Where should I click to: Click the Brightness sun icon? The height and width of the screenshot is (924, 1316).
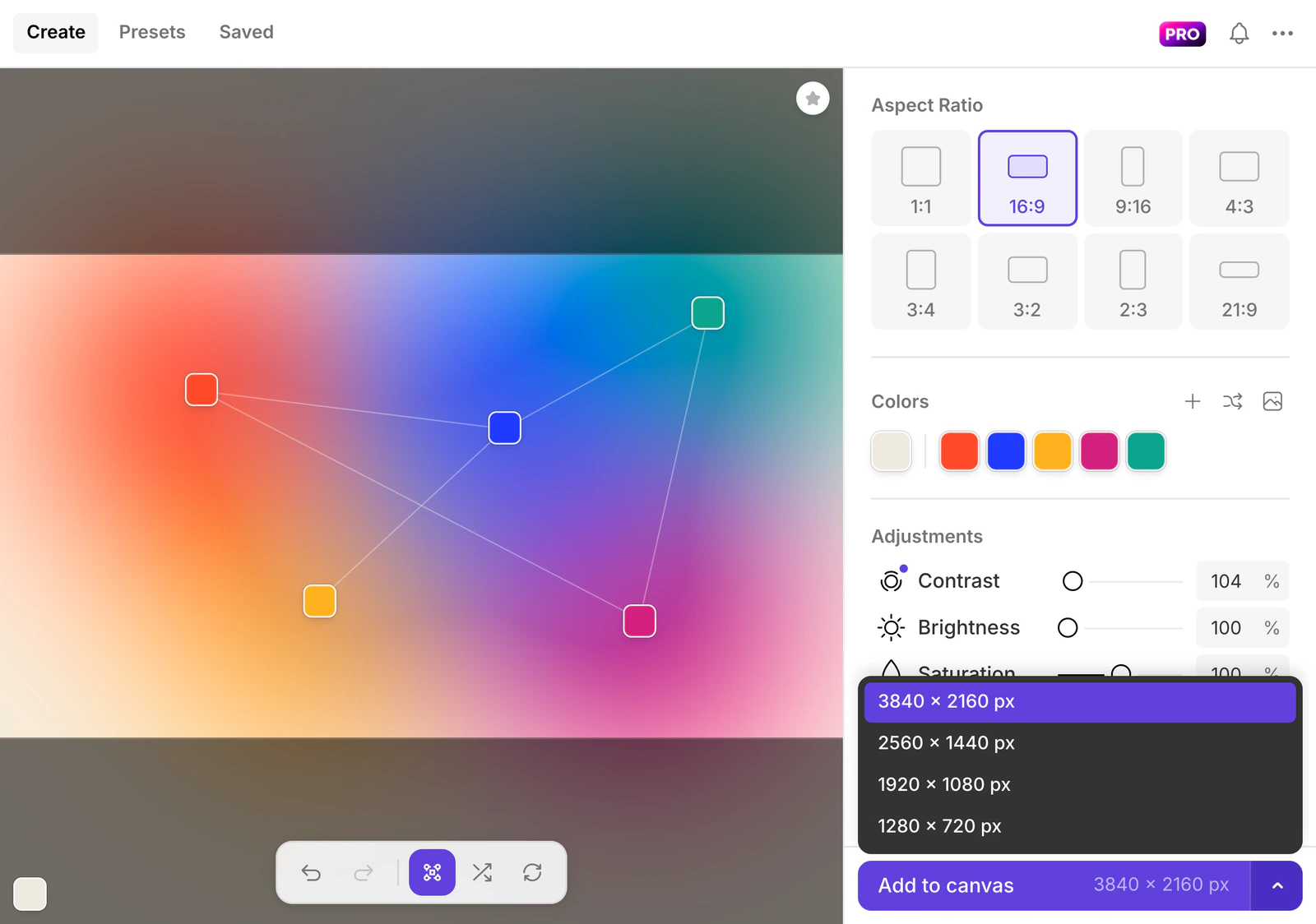(x=891, y=627)
